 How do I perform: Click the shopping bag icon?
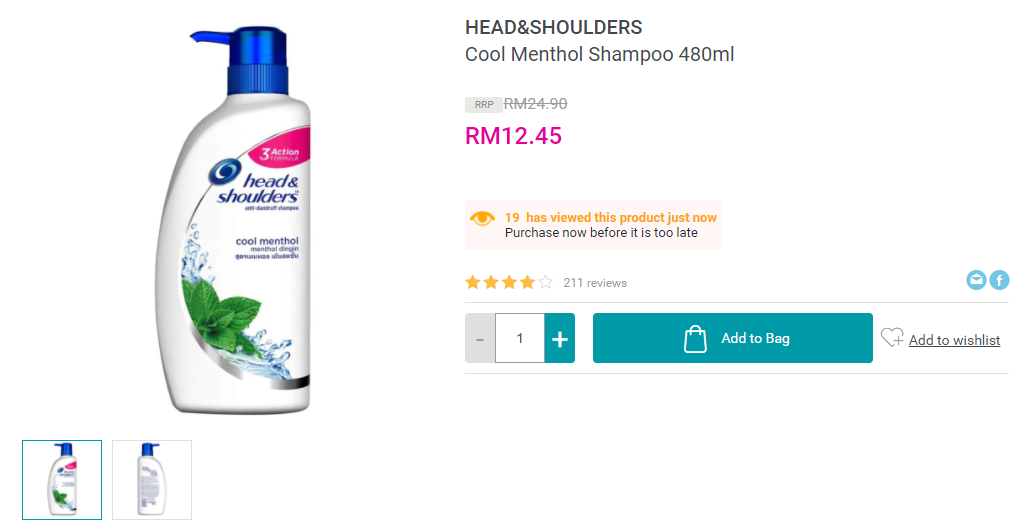(695, 338)
